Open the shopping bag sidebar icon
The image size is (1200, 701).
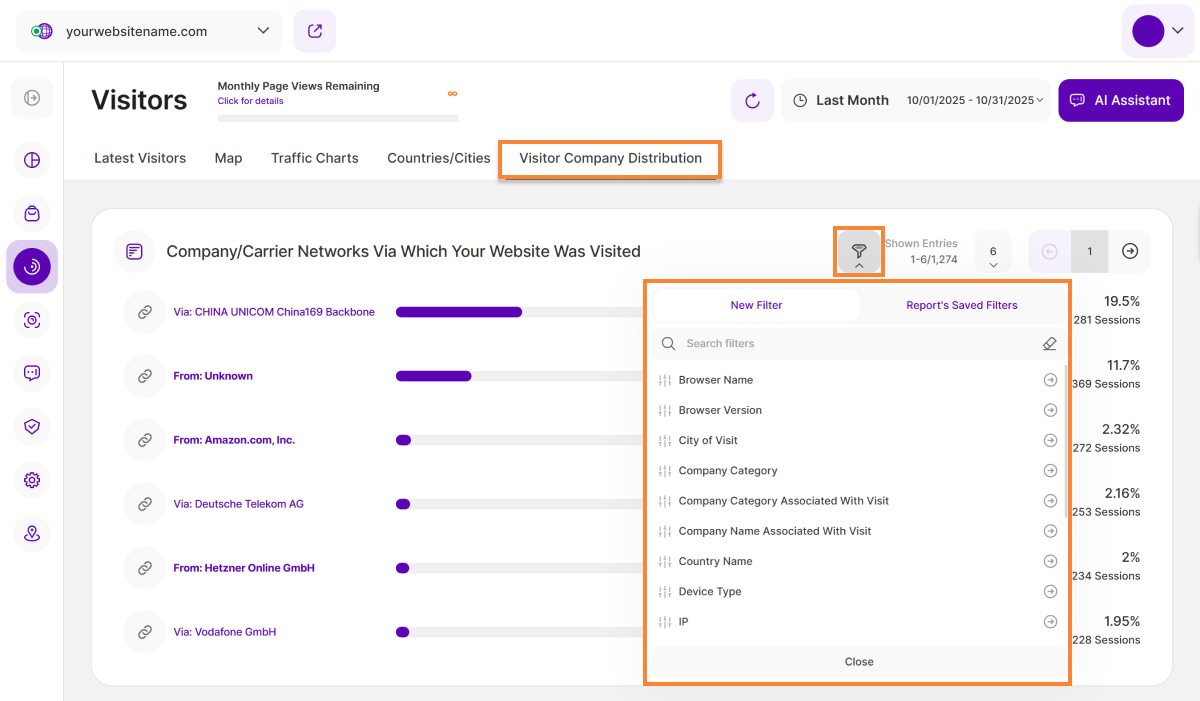32,213
